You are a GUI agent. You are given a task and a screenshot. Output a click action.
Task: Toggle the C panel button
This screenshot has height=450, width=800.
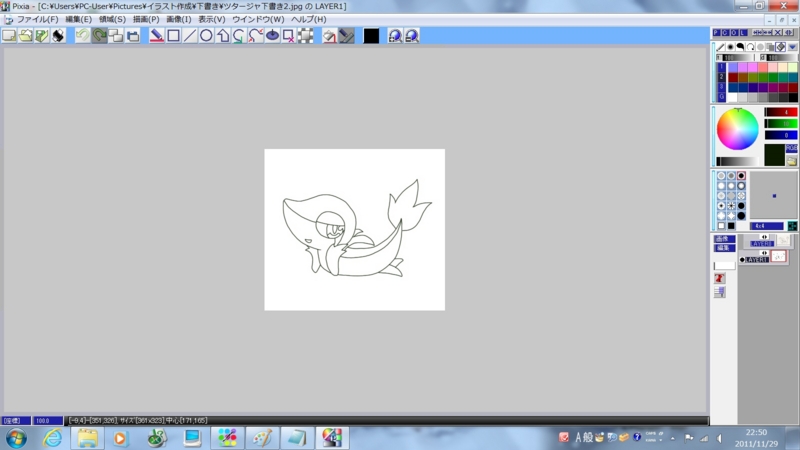click(725, 32)
